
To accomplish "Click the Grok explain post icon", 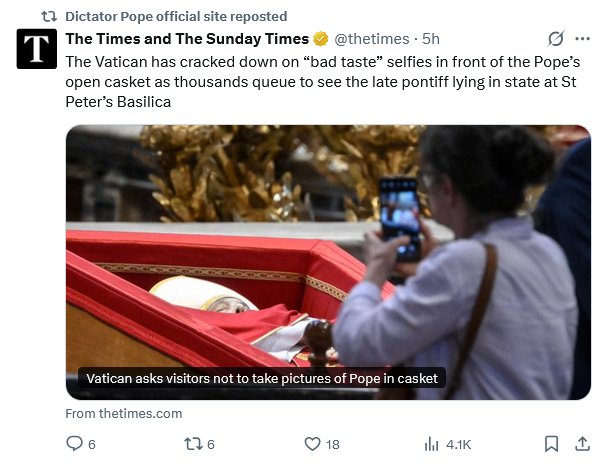I will (555, 39).
